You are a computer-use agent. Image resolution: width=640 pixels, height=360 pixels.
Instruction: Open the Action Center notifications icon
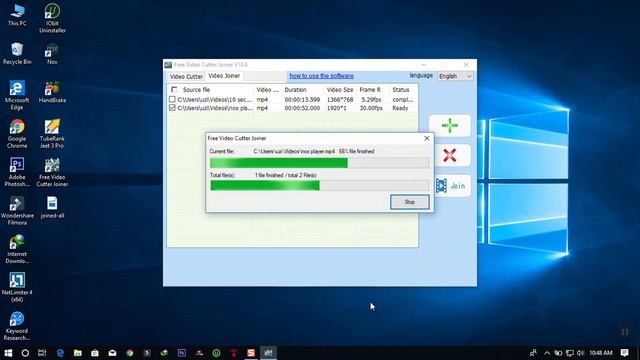(x=624, y=353)
